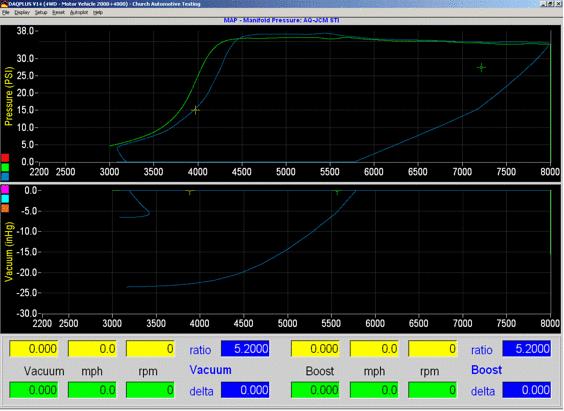Open the File menu

pyautogui.click(x=5, y=12)
